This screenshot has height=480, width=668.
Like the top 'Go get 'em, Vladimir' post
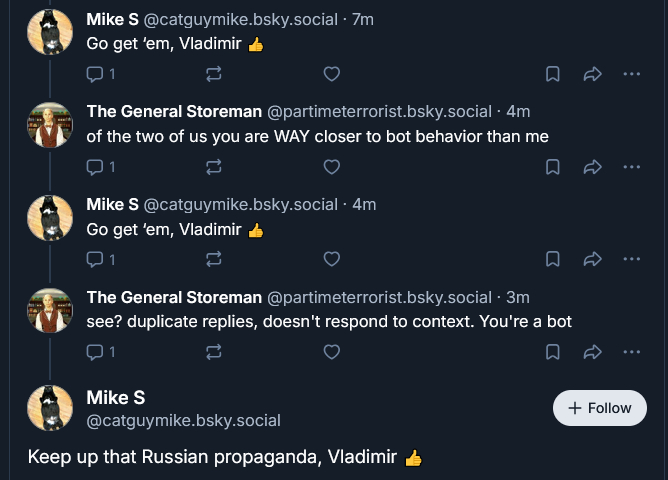(332, 74)
